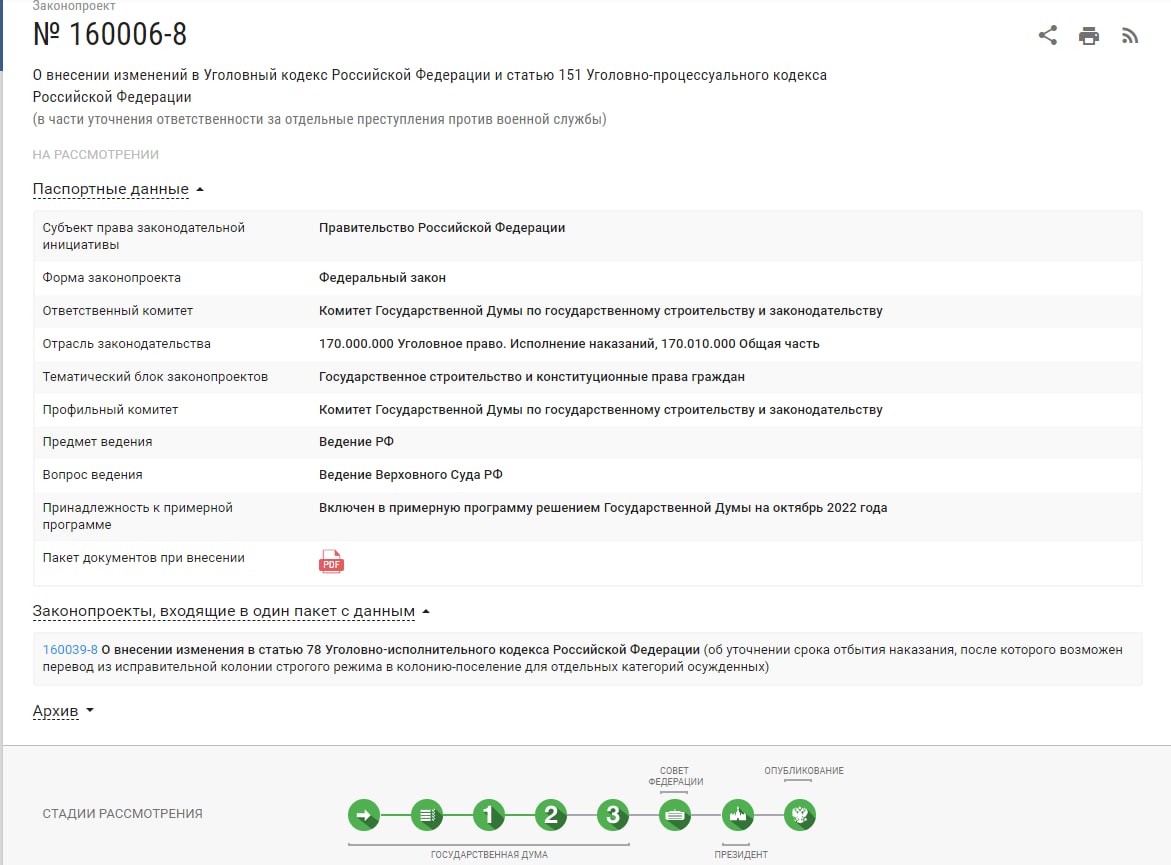Viewport: 1171px width, 865px height.
Task: Open the red PDF document package icon
Action: point(331,562)
